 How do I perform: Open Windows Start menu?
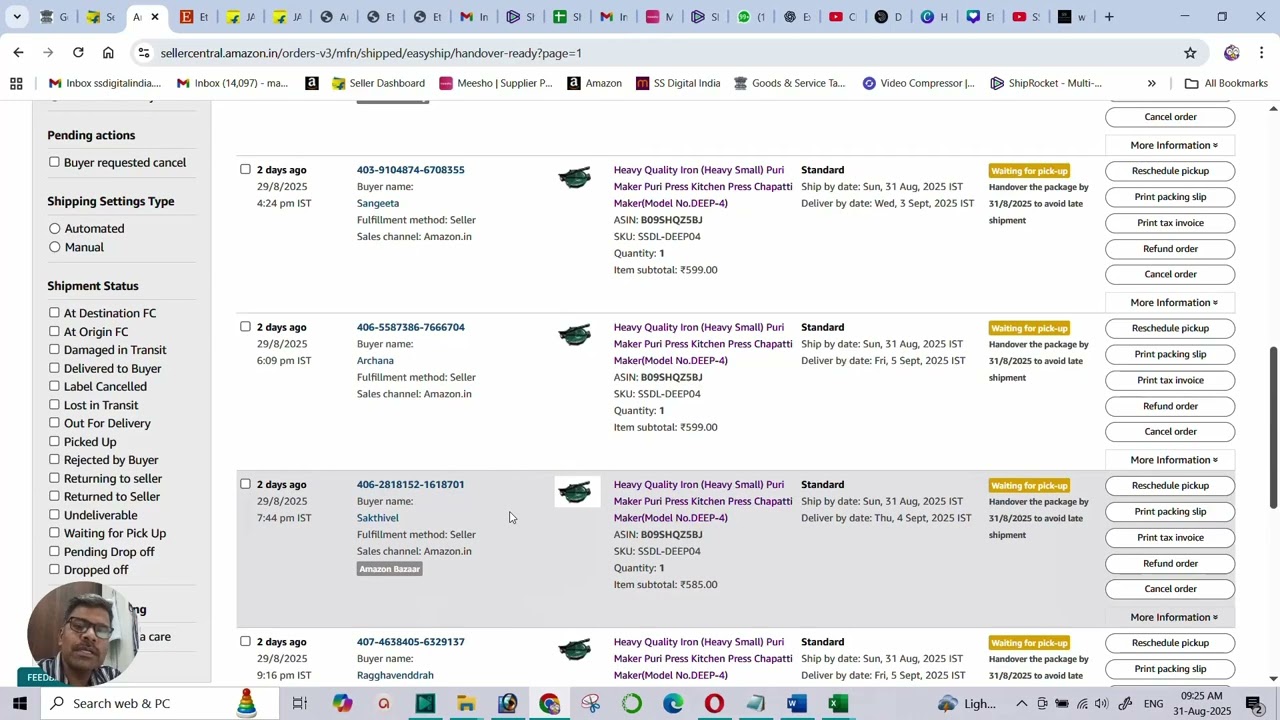[x=20, y=703]
